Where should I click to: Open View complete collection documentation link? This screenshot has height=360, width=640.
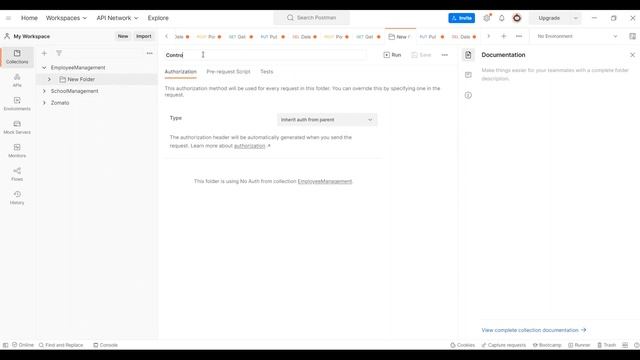tap(533, 330)
